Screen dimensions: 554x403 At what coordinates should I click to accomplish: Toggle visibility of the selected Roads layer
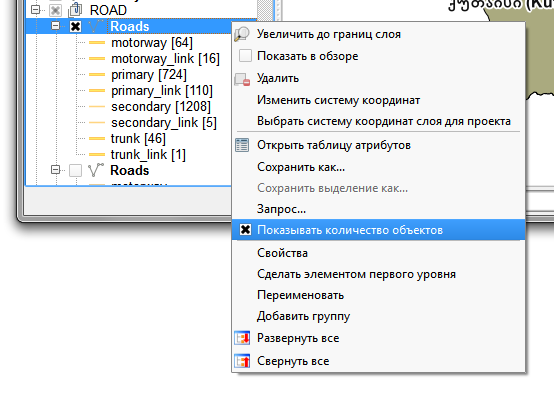(75, 26)
